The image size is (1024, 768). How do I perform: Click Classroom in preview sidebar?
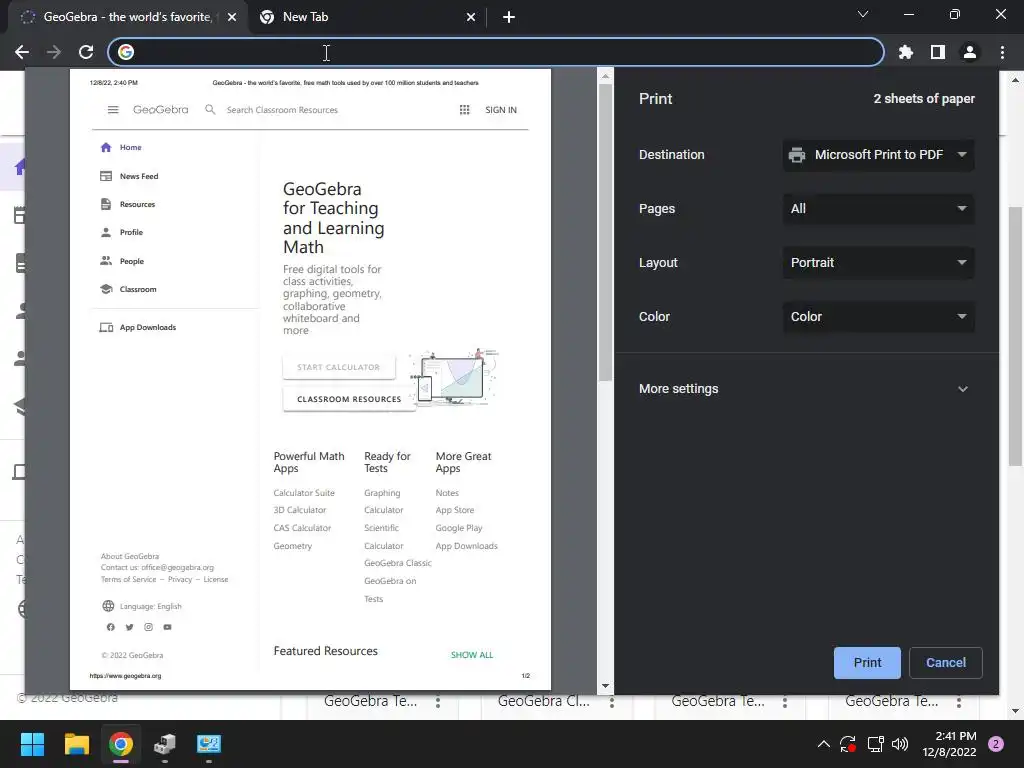[x=129, y=289]
